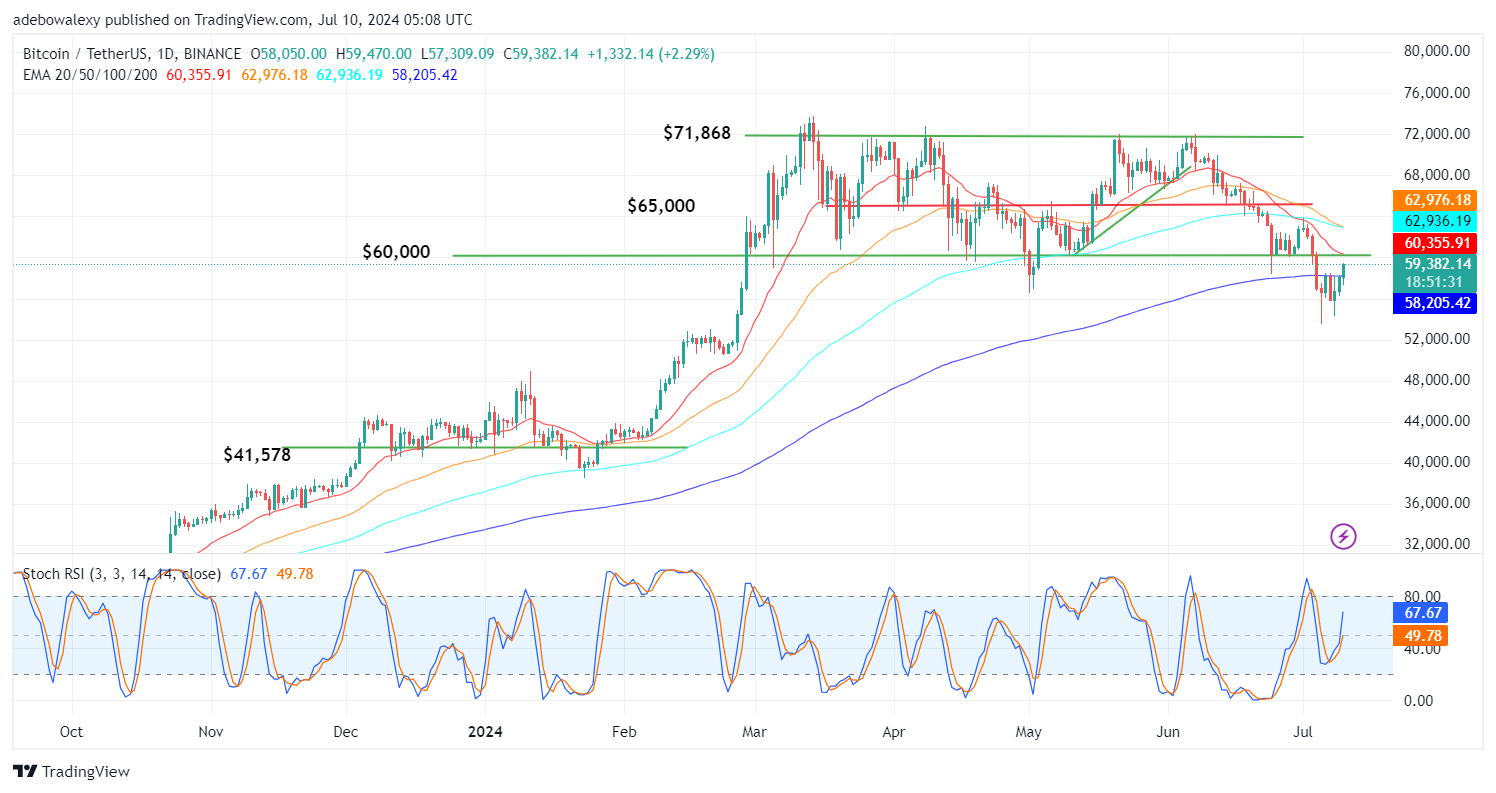Click the Oct label on time axis
Screen dimensions: 1496x793
(71, 731)
